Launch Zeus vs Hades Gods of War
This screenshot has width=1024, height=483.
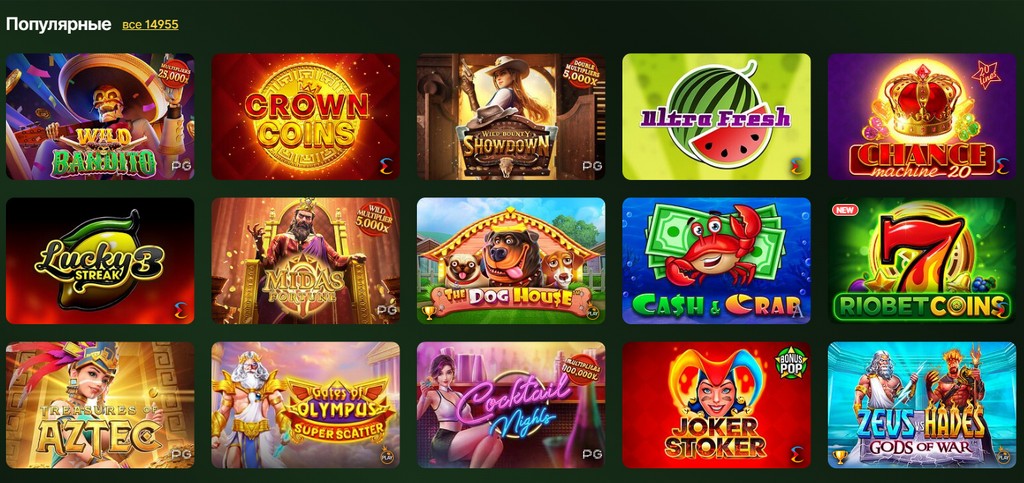[921, 405]
